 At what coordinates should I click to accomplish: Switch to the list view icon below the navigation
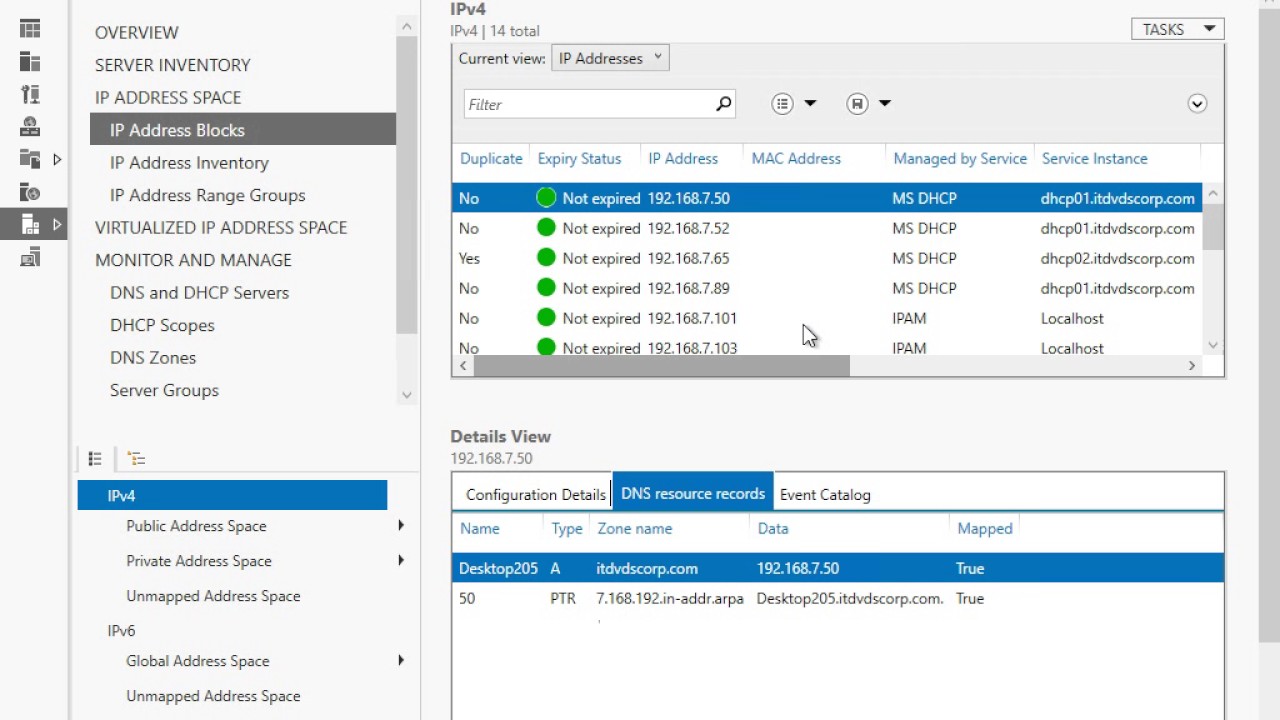point(95,459)
